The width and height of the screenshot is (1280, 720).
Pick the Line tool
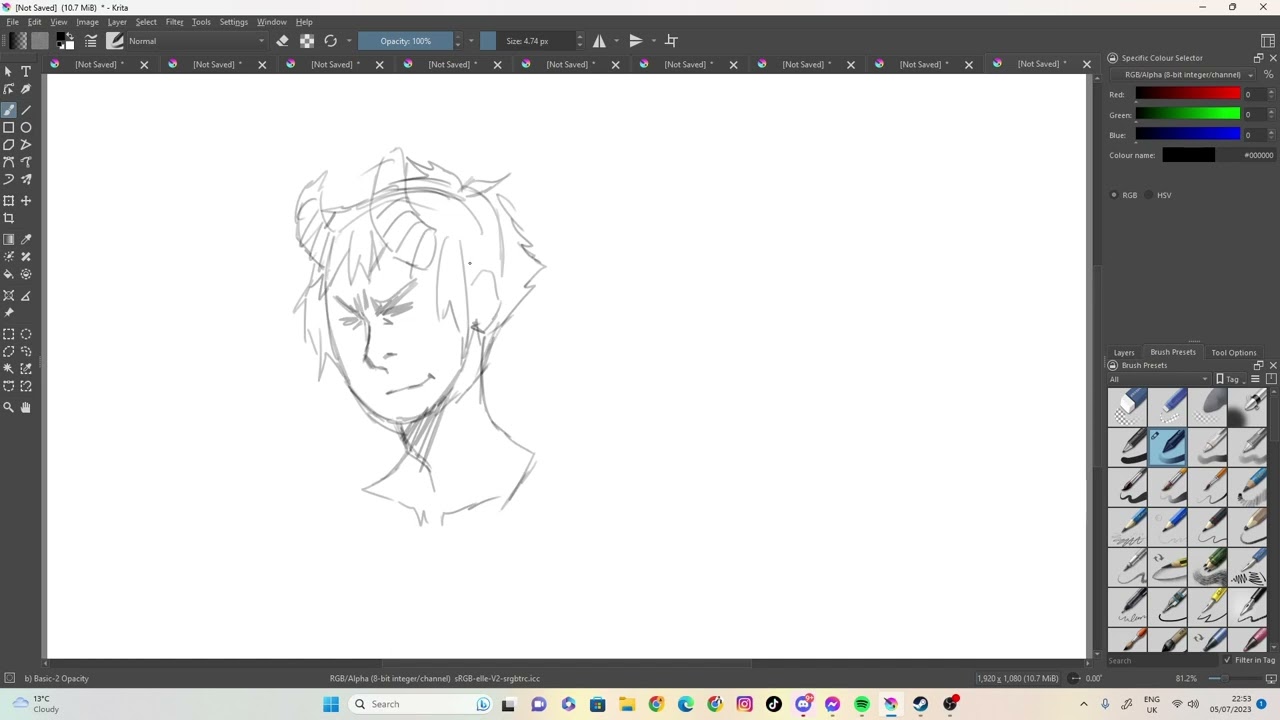coord(26,110)
